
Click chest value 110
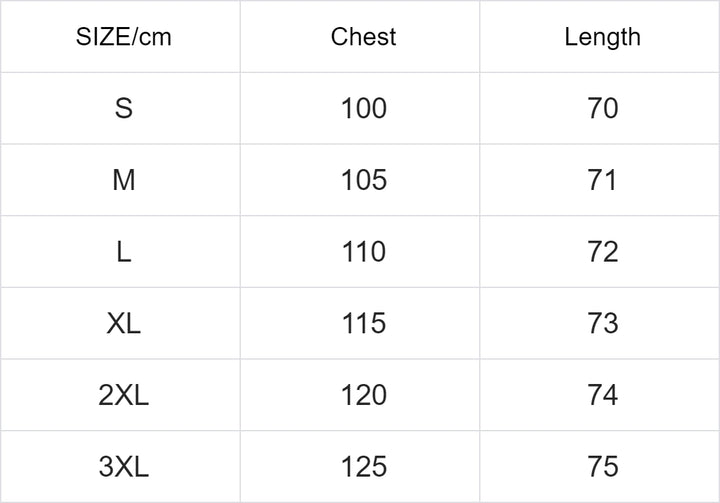click(363, 252)
